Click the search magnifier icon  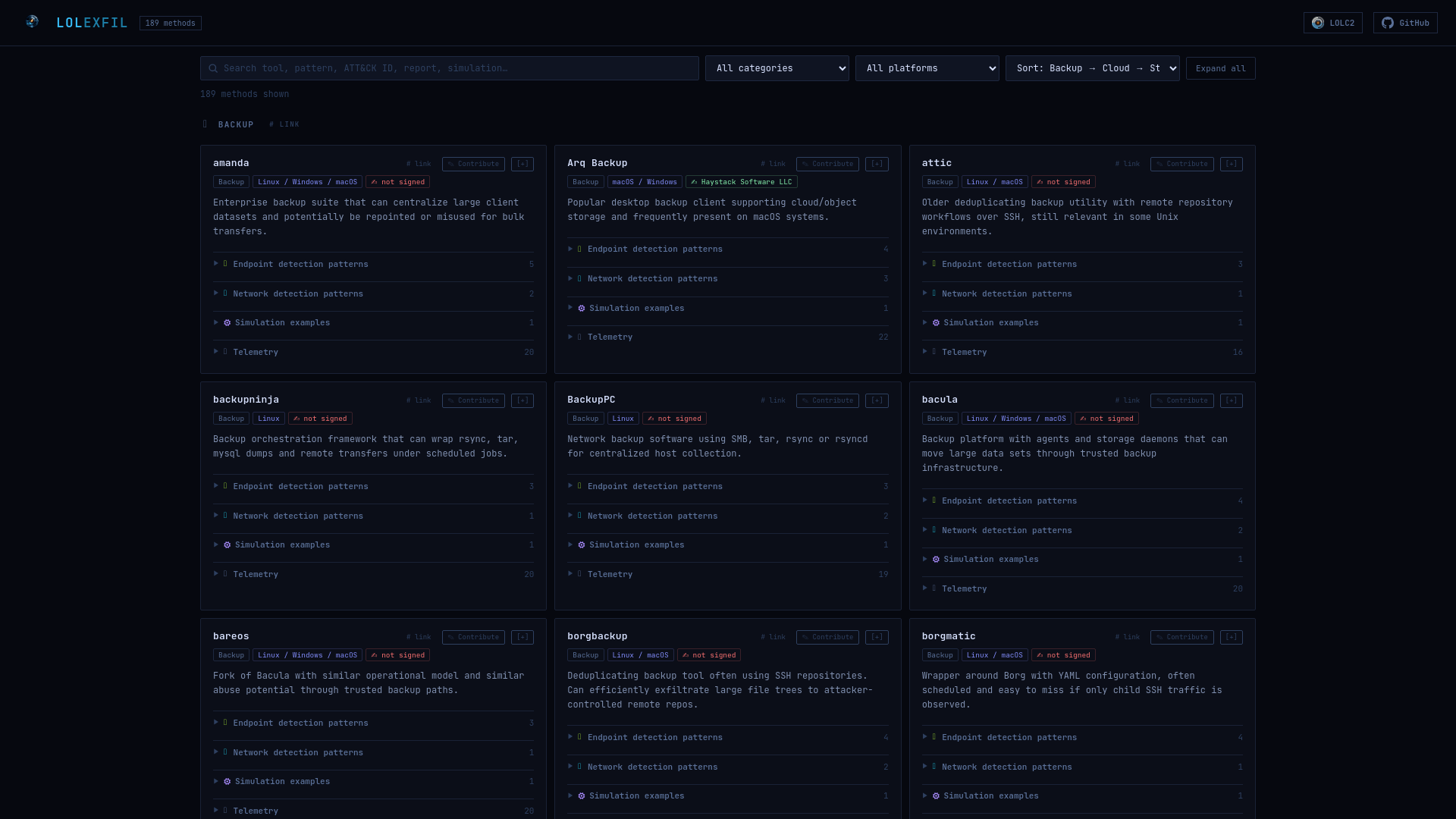213,68
